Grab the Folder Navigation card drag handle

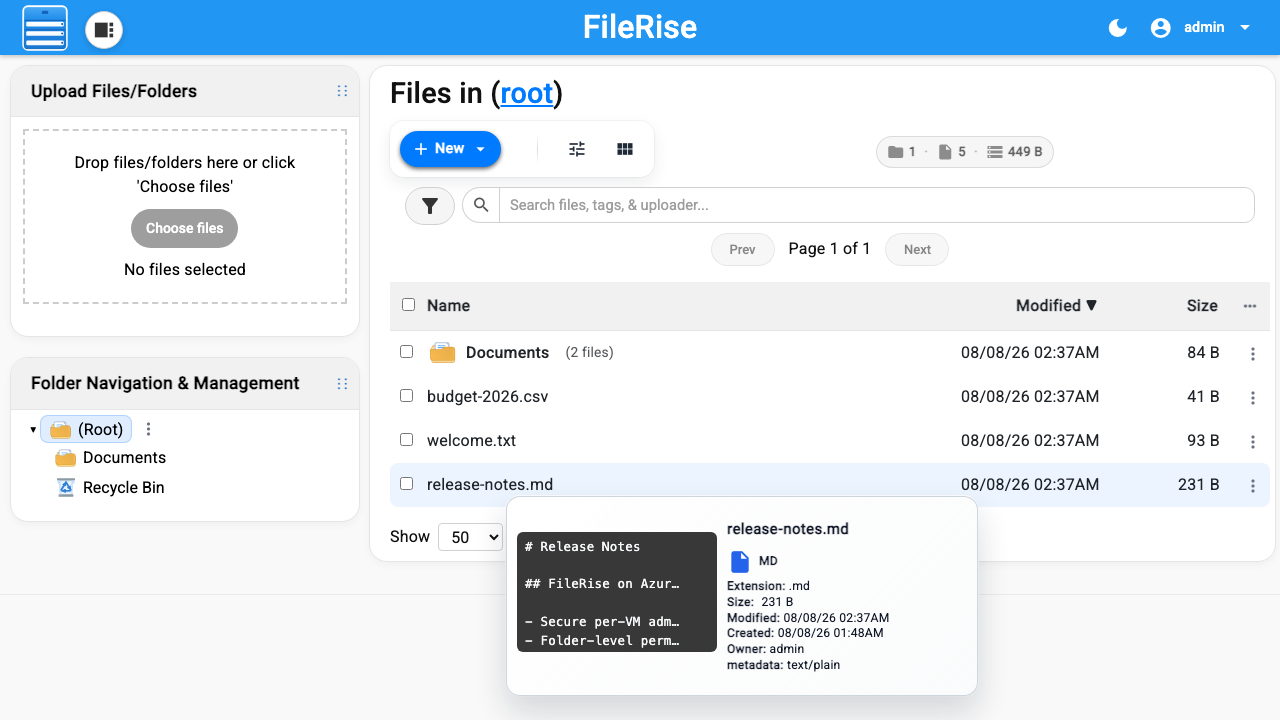(342, 383)
